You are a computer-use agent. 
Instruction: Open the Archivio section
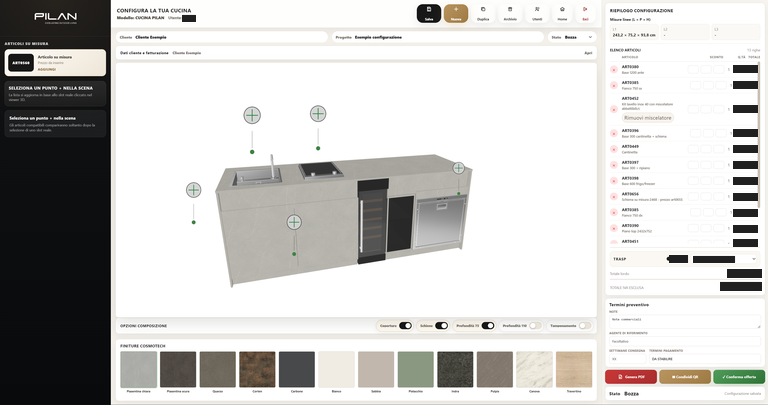click(x=510, y=14)
